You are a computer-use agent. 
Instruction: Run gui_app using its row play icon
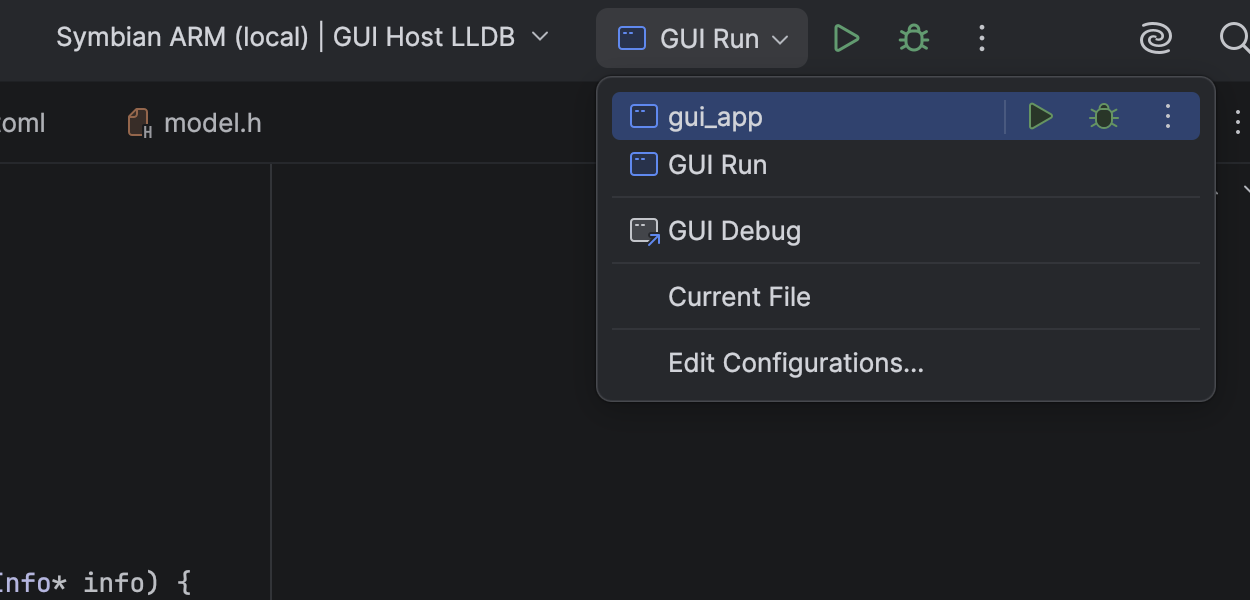1040,117
